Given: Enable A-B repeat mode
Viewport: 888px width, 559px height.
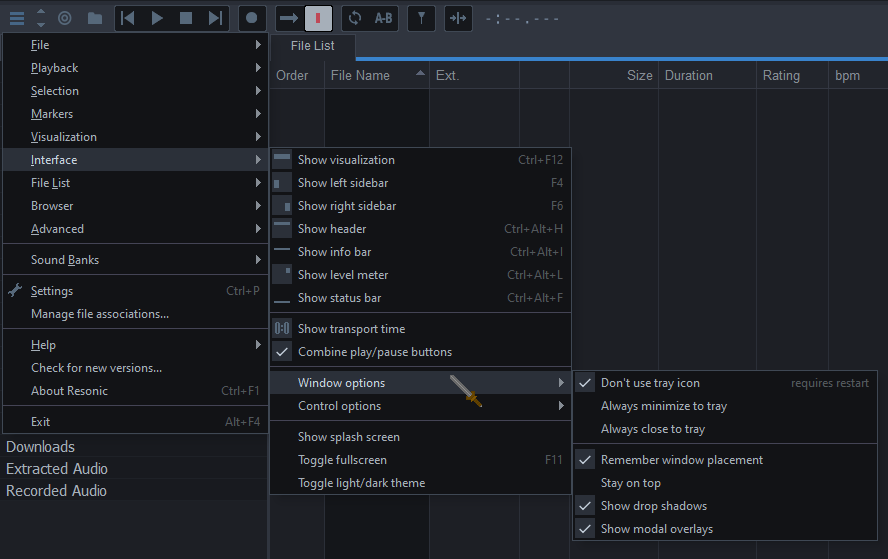Looking at the screenshot, I should [384, 18].
